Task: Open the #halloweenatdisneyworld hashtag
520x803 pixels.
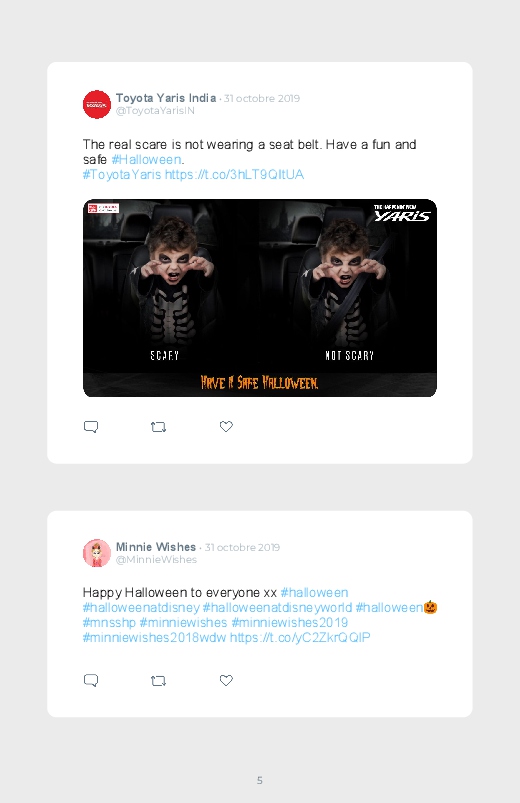Action: 277,608
